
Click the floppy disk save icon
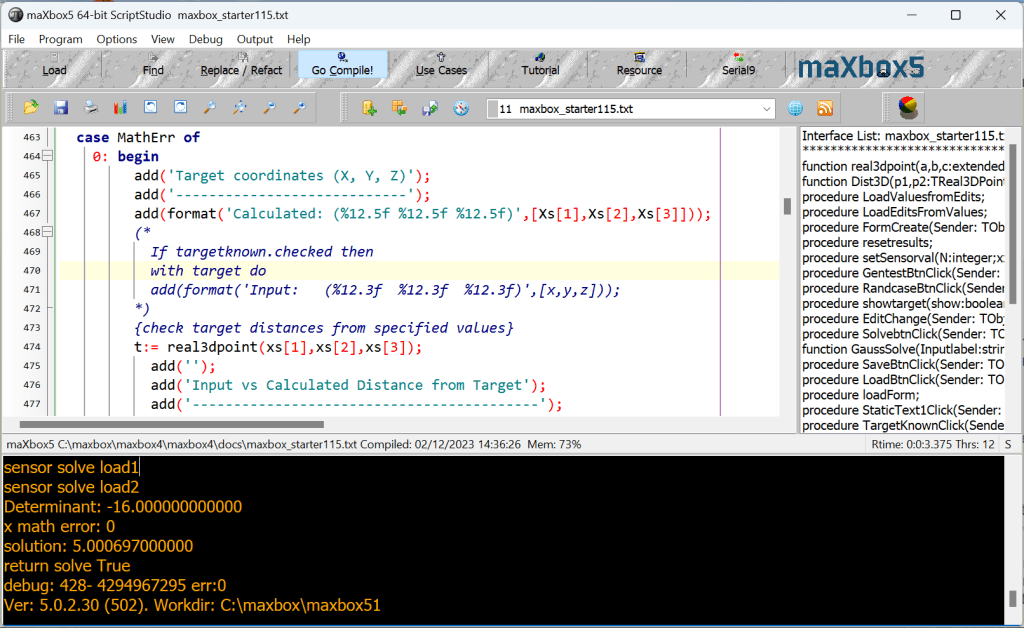click(61, 108)
